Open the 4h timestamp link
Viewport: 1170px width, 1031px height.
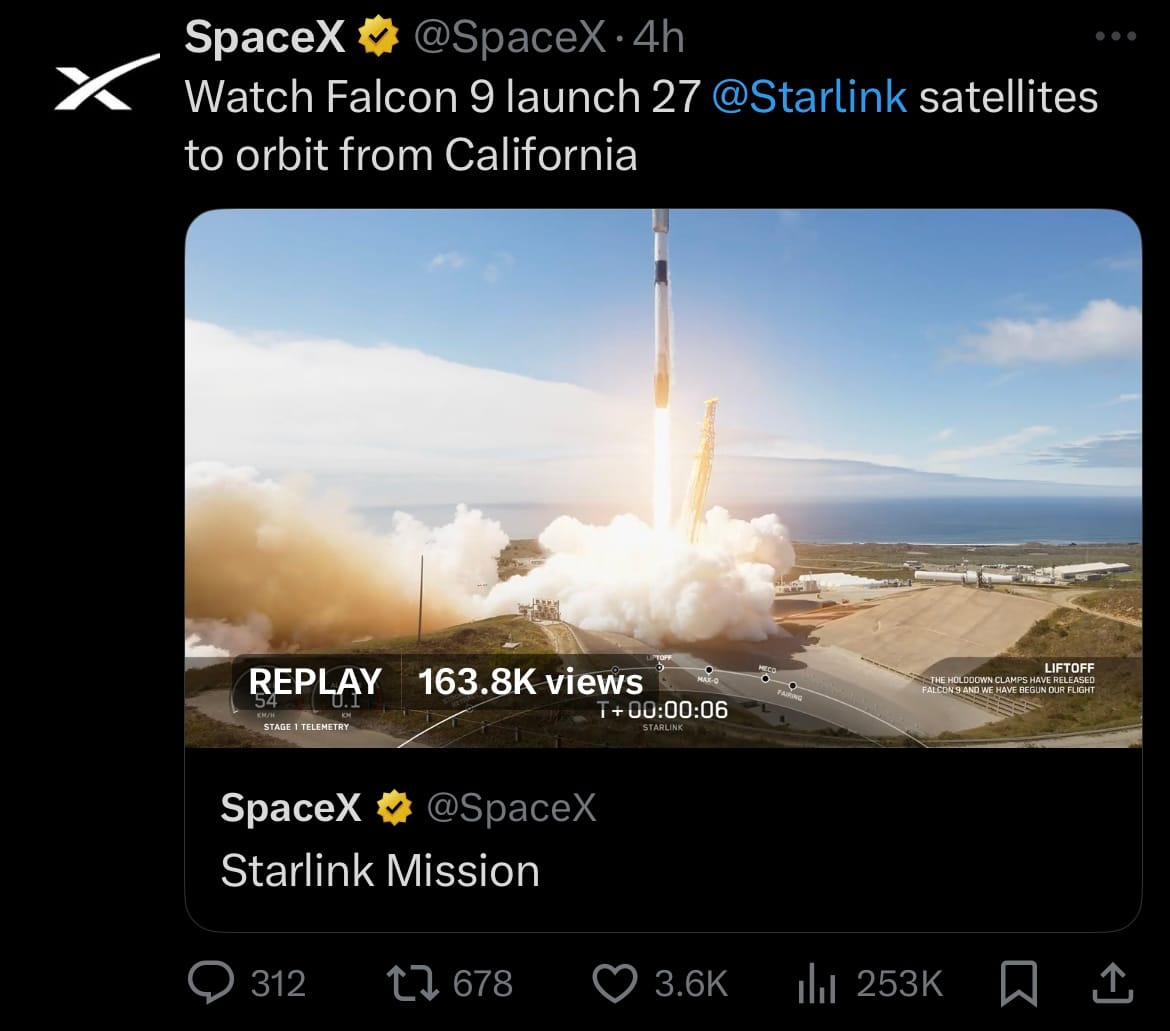coord(659,37)
